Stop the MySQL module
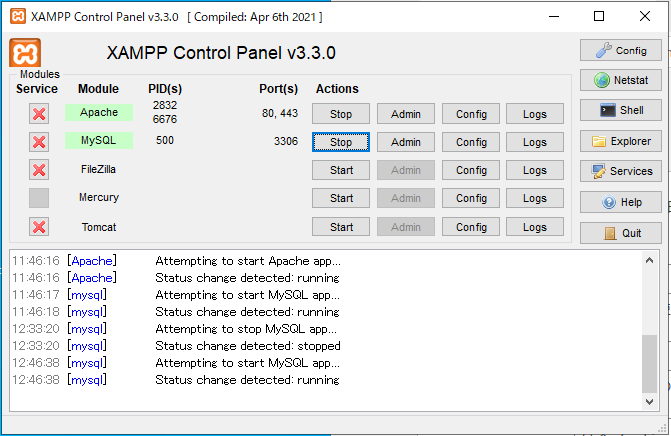This screenshot has width=671, height=436. click(x=341, y=142)
